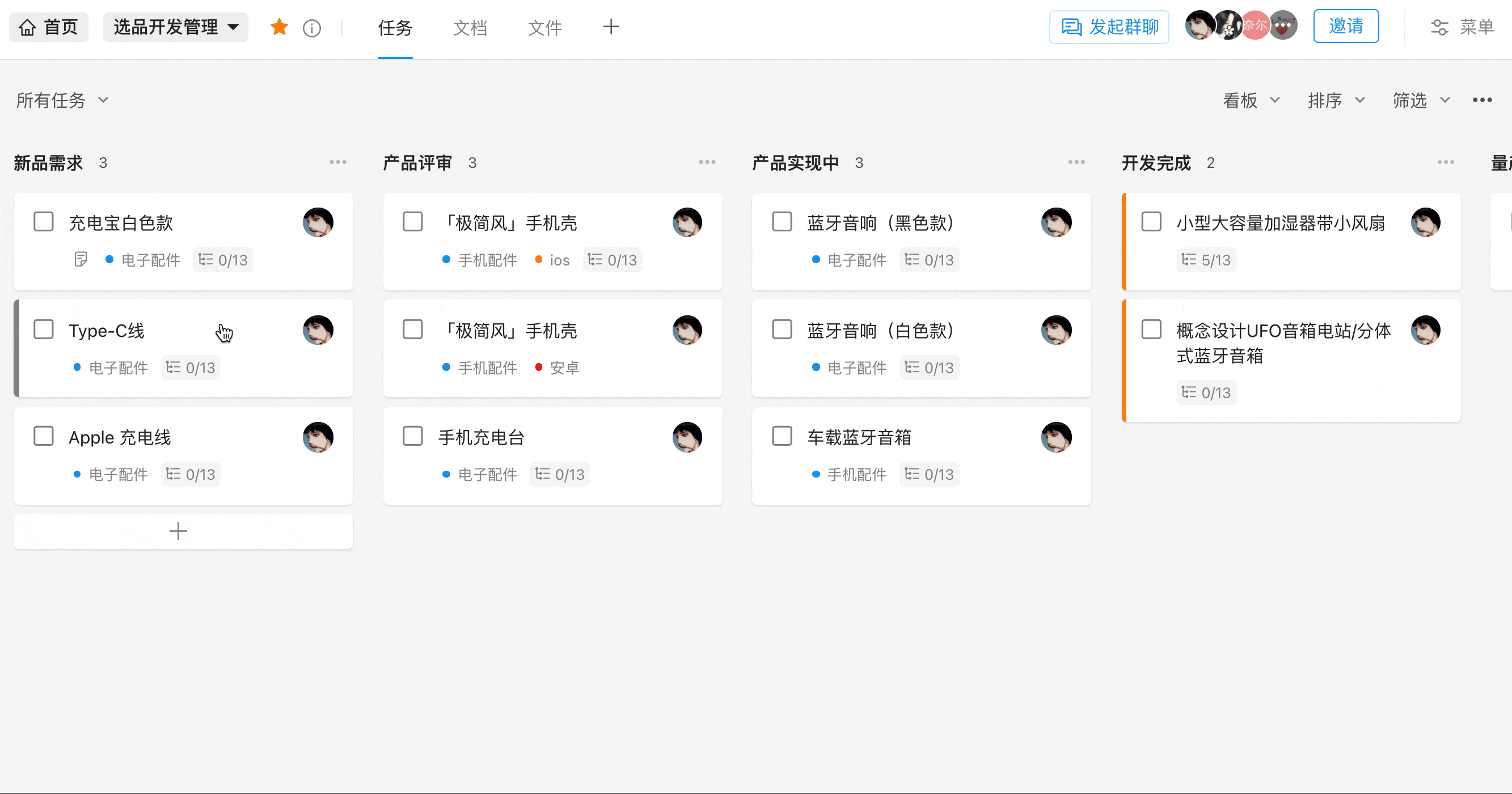Open the 新品需求 column three-dot menu
Image resolution: width=1512 pixels, height=794 pixels.
click(x=337, y=163)
